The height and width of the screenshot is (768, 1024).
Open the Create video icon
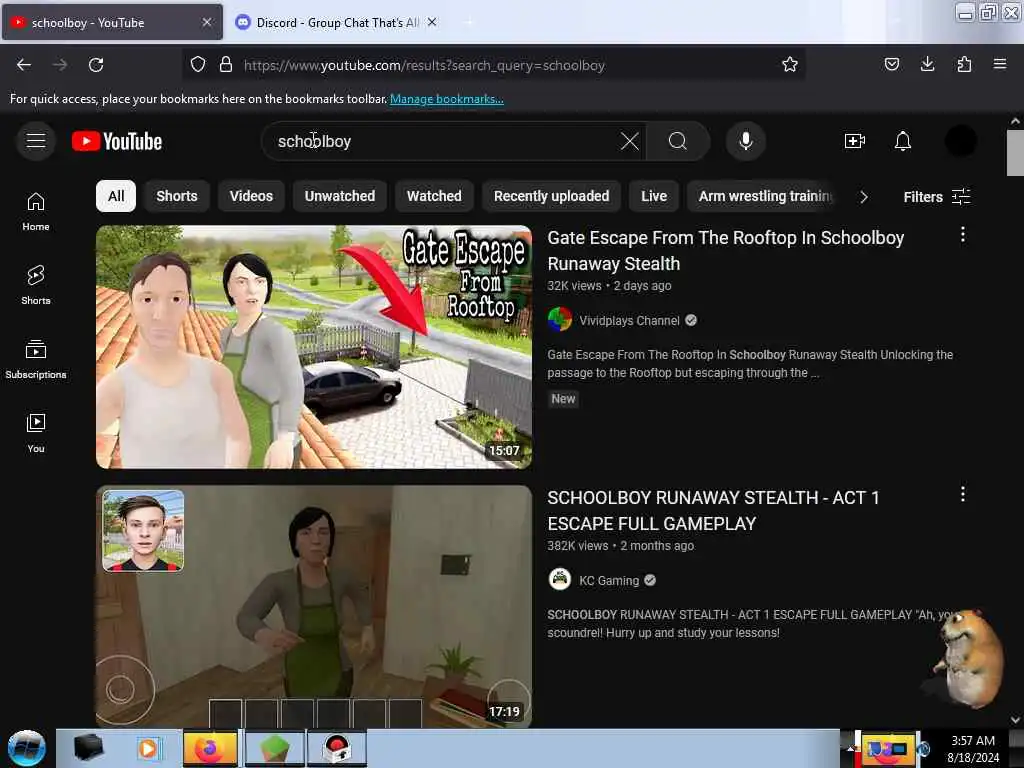point(854,141)
